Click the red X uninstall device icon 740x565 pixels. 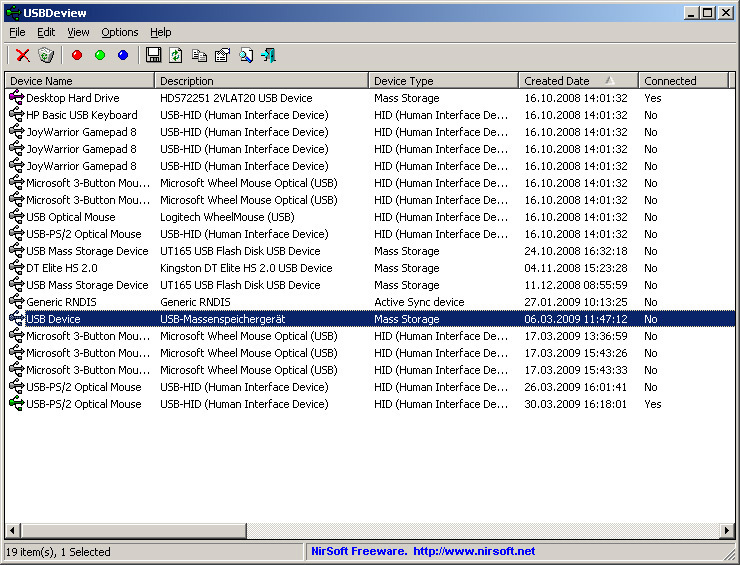tap(23, 55)
